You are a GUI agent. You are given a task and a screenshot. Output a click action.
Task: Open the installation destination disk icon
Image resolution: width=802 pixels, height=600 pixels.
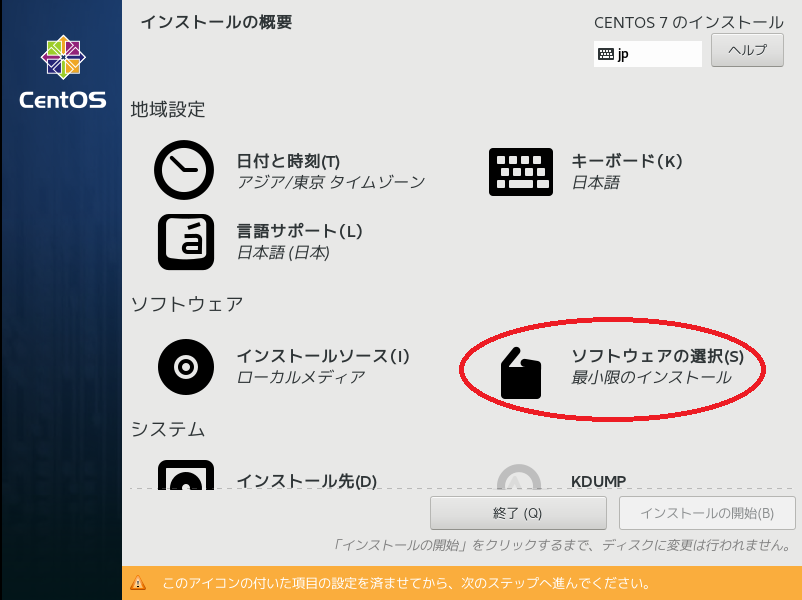coord(186,475)
